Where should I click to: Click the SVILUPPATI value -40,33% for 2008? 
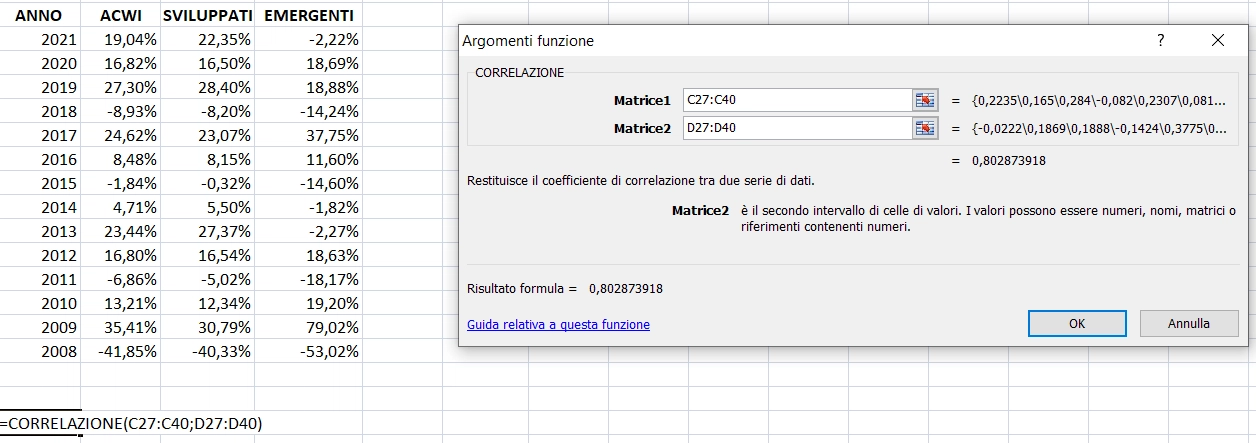click(x=207, y=351)
